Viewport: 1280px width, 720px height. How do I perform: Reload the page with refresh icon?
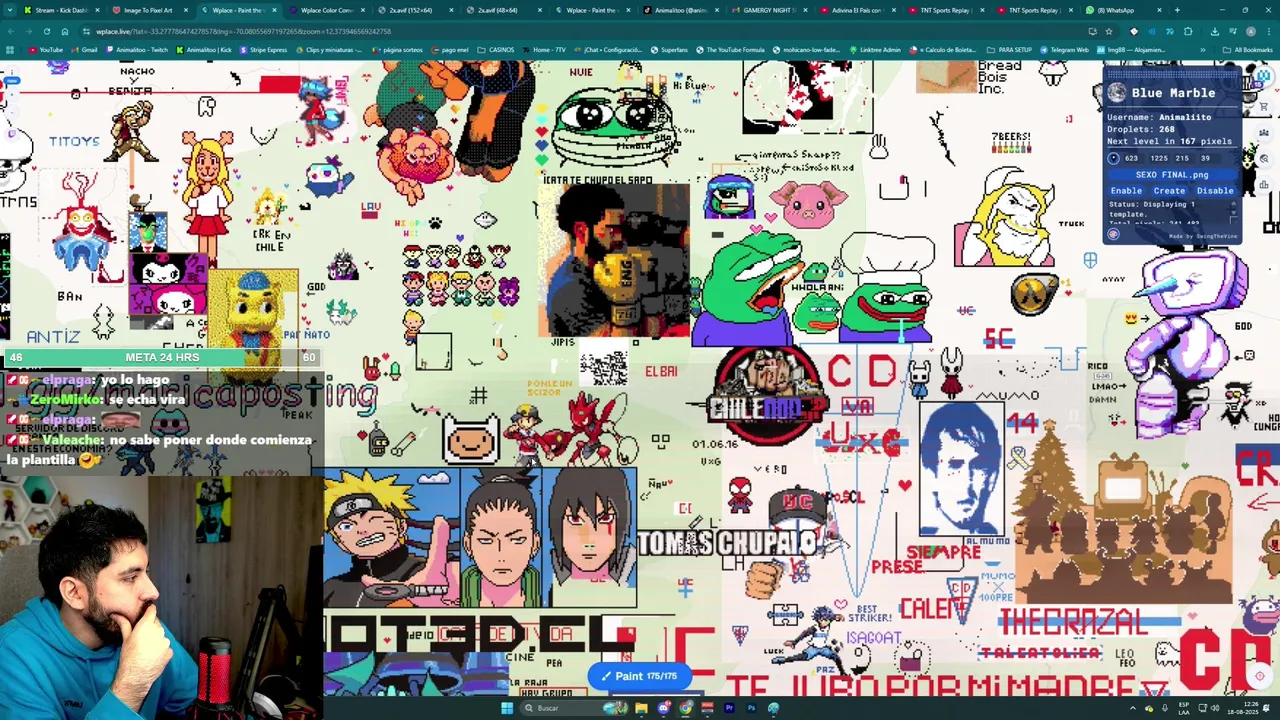[x=46, y=32]
